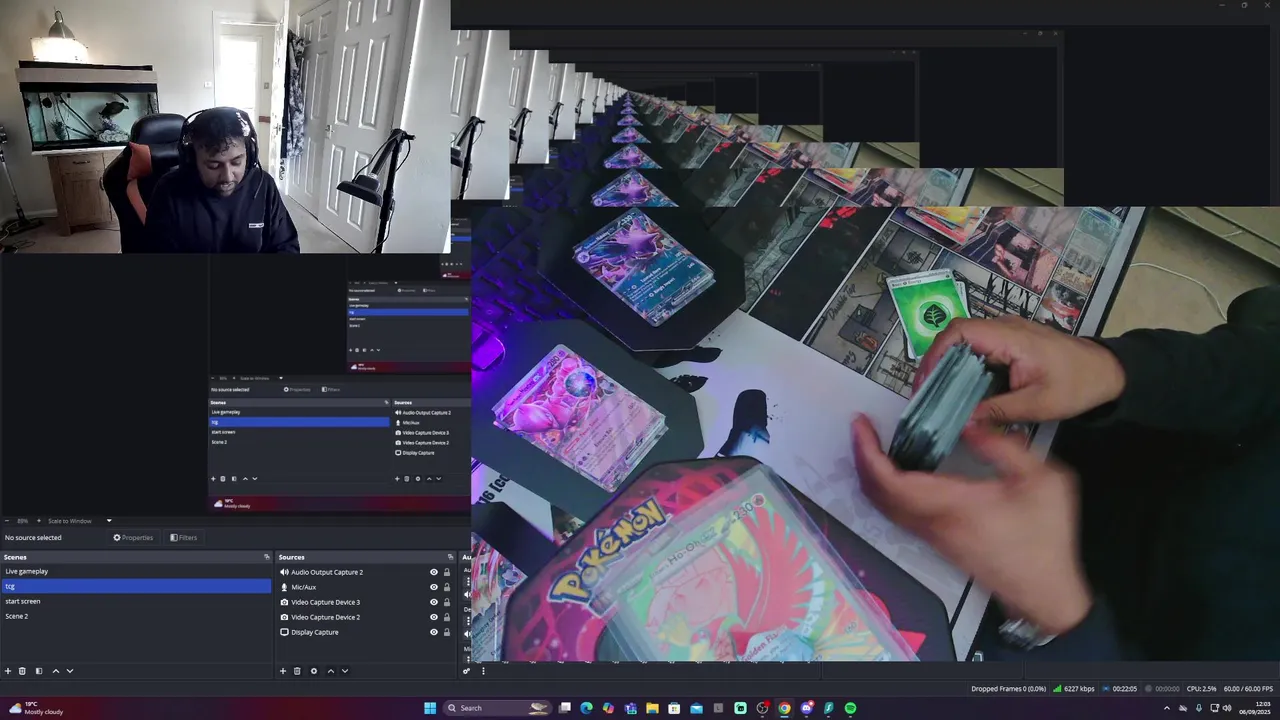1280x720 pixels.
Task: Select the Live gameplay scene
Action: 136,571
